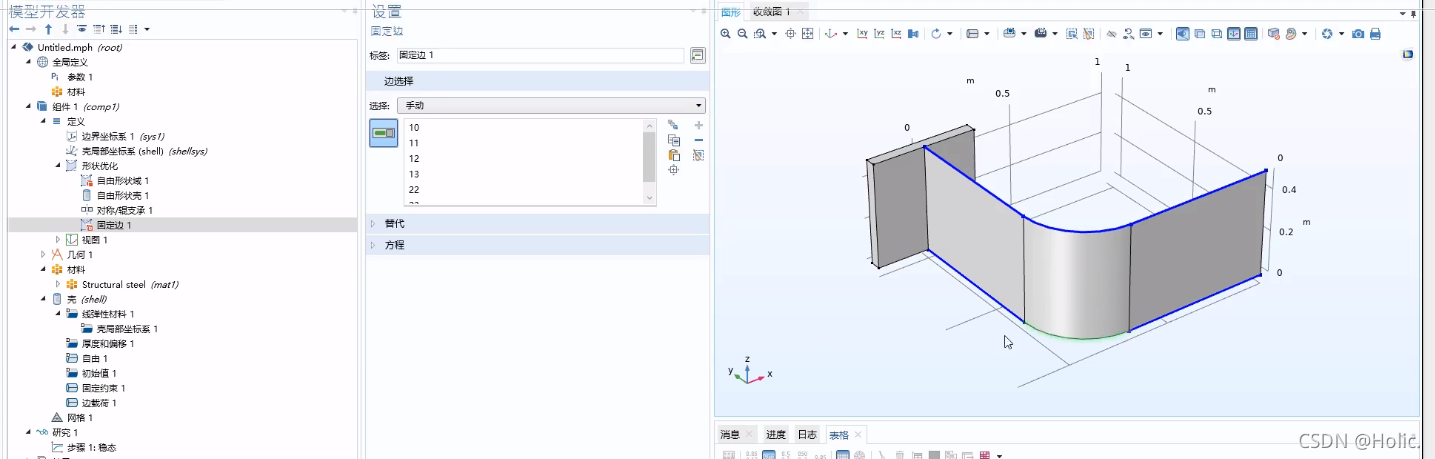
Task: Activate the zoom box tool
Action: [x=761, y=33]
